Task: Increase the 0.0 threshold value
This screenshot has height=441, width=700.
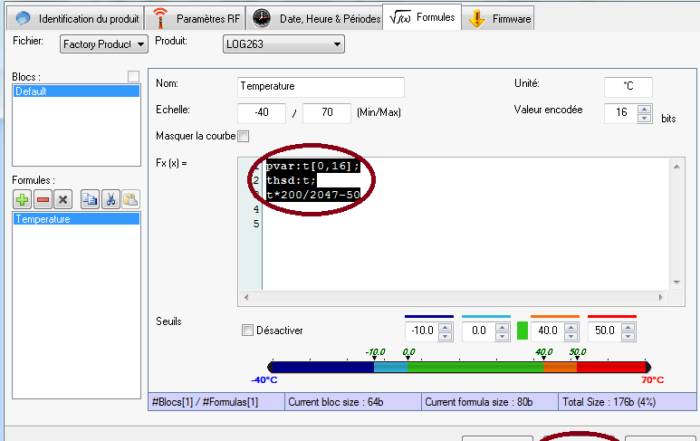Action: 502,327
